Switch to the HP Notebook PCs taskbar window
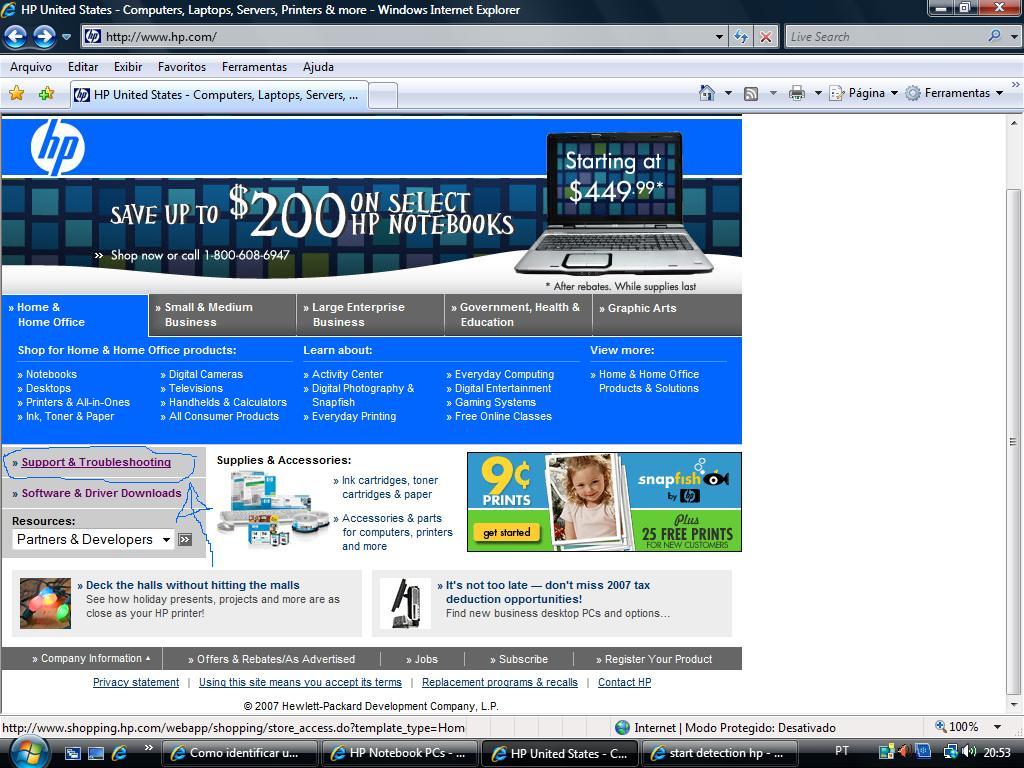Screen dimensions: 1024x768 [x=400, y=753]
